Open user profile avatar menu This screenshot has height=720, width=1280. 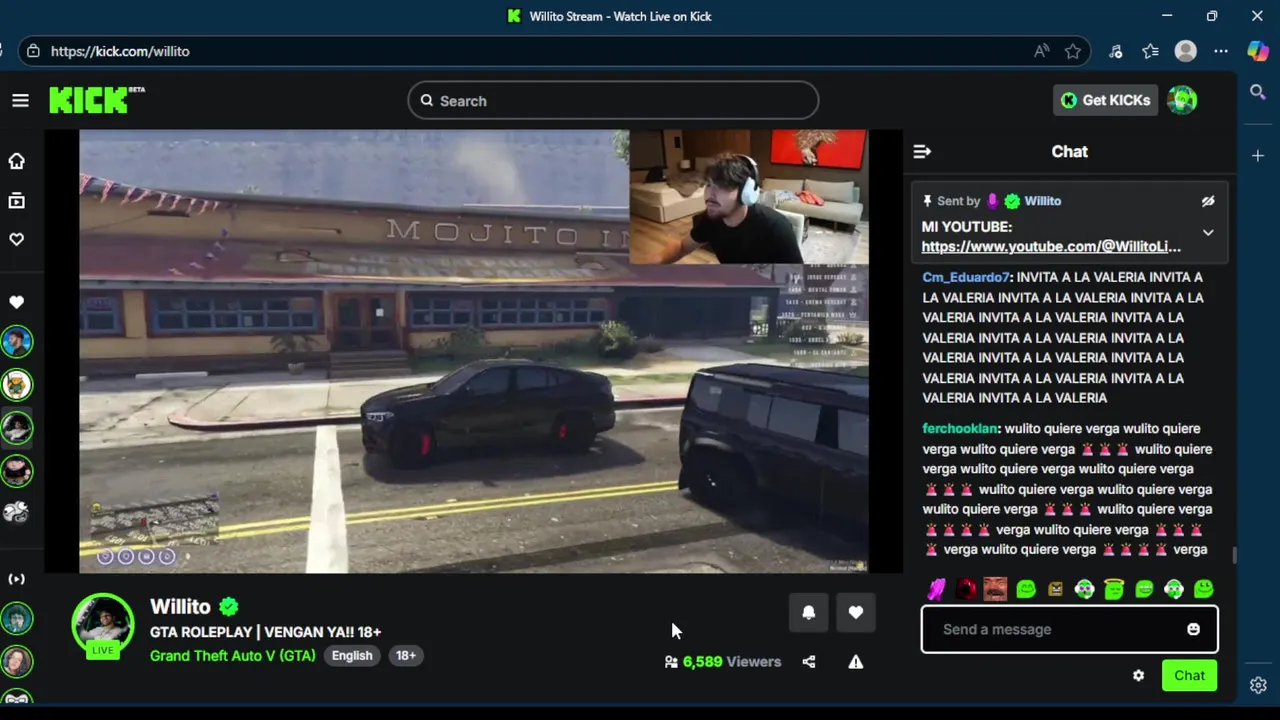pos(1182,100)
